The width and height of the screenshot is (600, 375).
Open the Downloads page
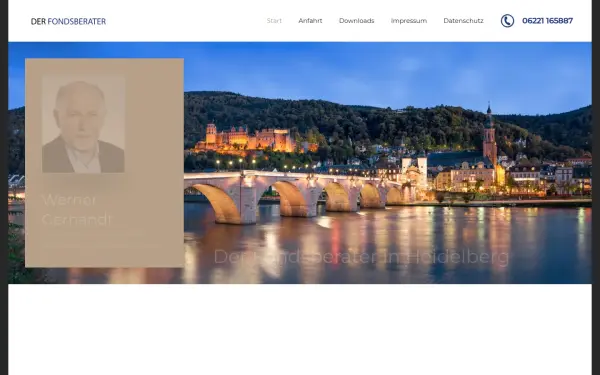coord(357,21)
